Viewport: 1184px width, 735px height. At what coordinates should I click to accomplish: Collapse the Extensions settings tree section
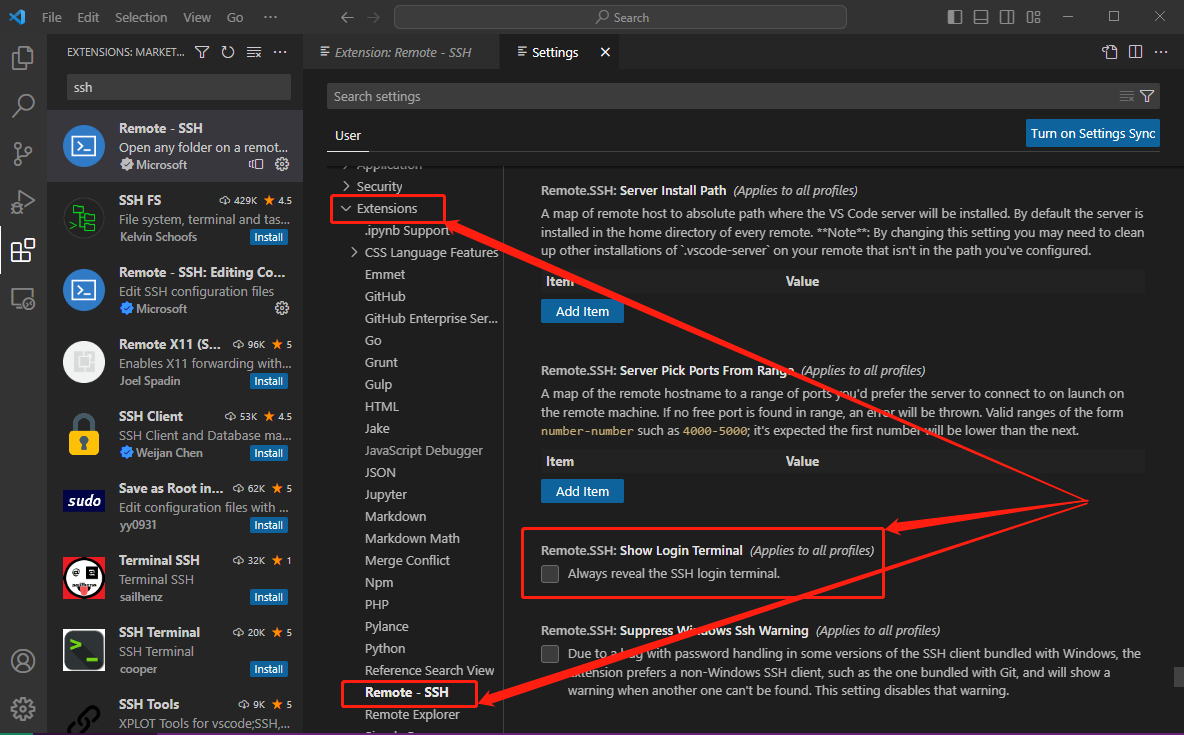pyautogui.click(x=346, y=209)
